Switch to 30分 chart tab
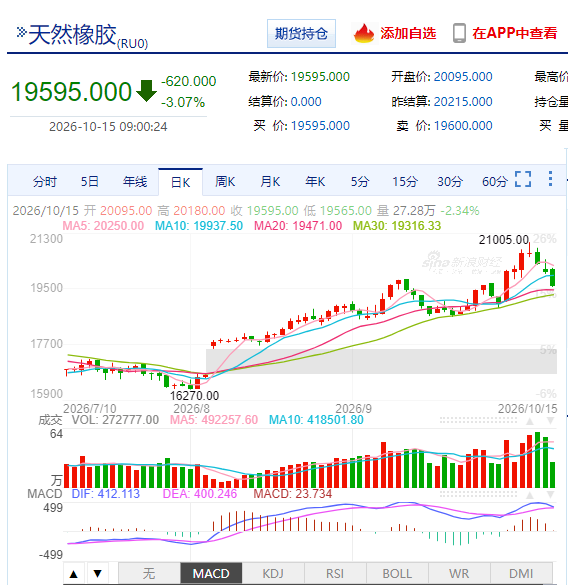Image resolution: width=568 pixels, height=585 pixels. [x=450, y=182]
